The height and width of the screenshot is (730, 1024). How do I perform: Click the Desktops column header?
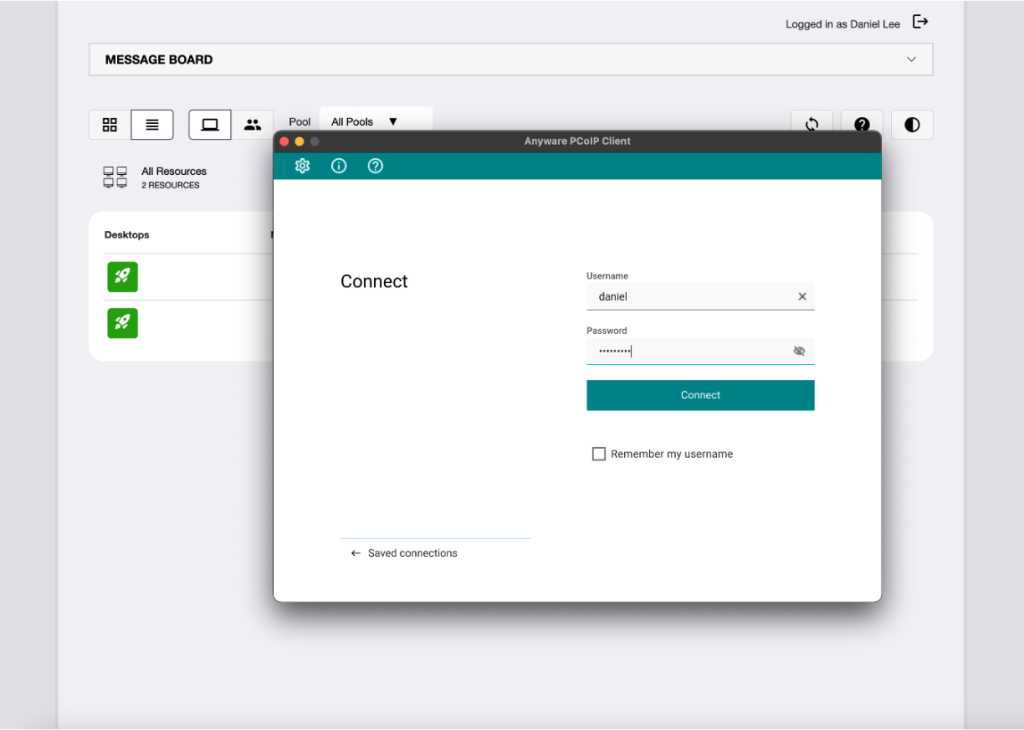pyautogui.click(x=127, y=234)
